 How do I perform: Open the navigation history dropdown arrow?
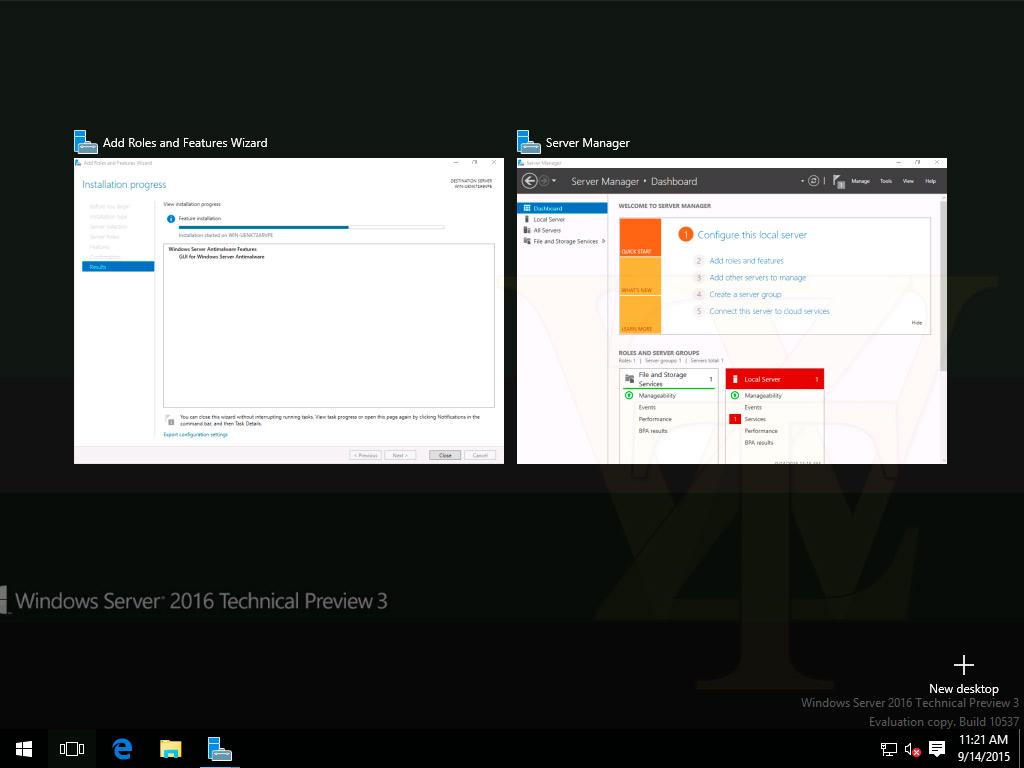point(554,181)
